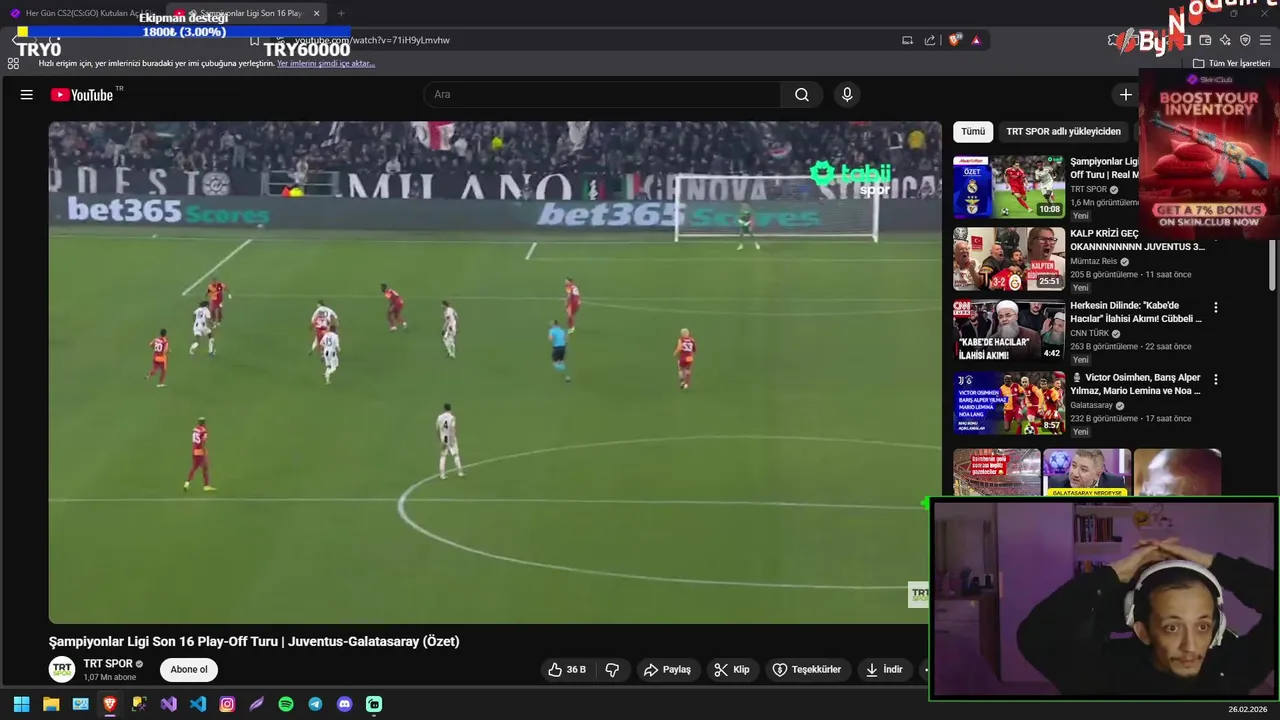
Task: Open Instagram from the taskbar
Action: pos(227,704)
